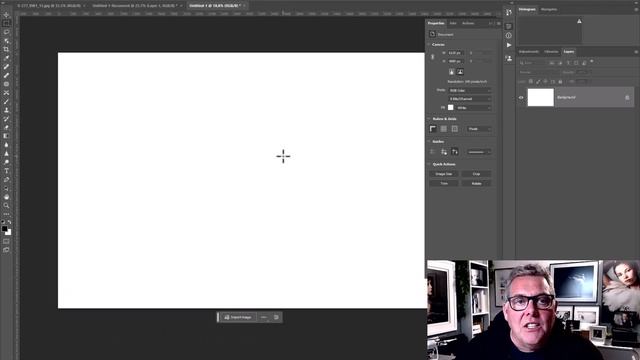Set canvas to portrait orientation
This screenshot has height=360, width=640.
451,72
